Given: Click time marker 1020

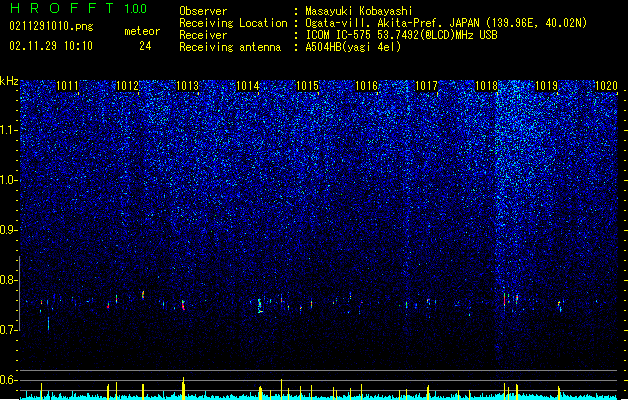Looking at the screenshot, I should point(606,86).
